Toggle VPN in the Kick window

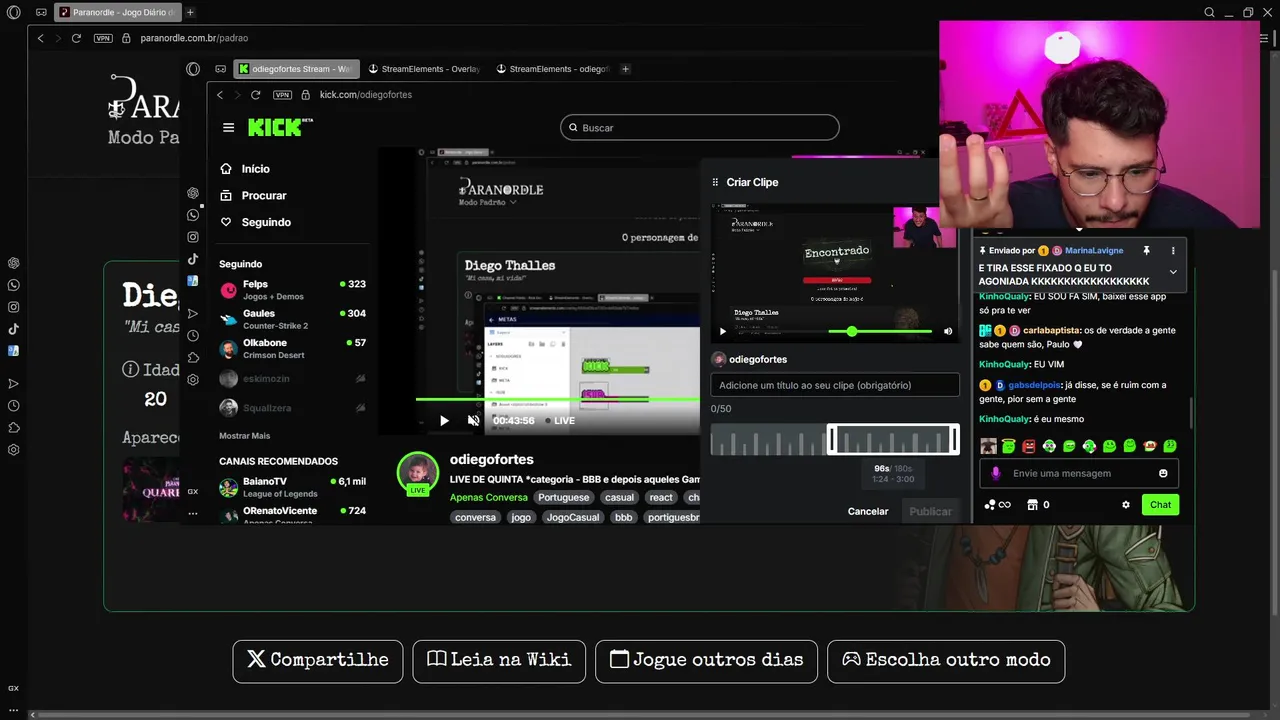(282, 95)
